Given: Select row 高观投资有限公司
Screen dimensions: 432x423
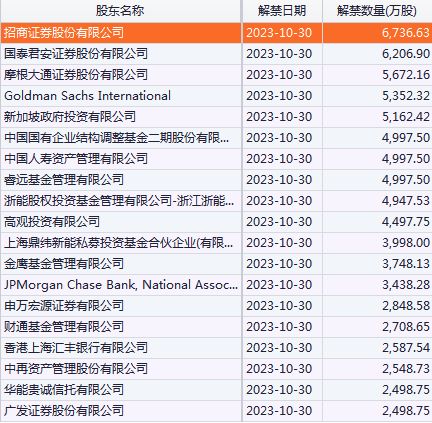Looking at the screenshot, I should tap(216, 222).
